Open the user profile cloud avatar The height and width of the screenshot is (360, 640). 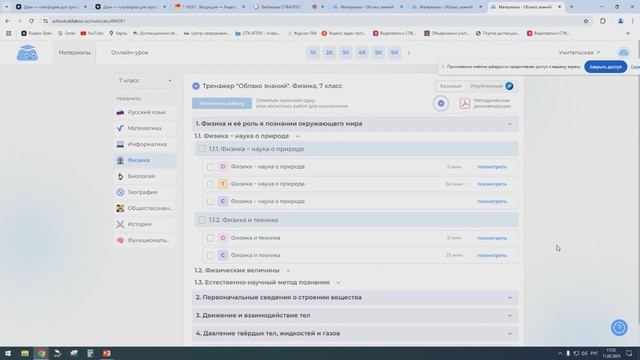coord(623,53)
